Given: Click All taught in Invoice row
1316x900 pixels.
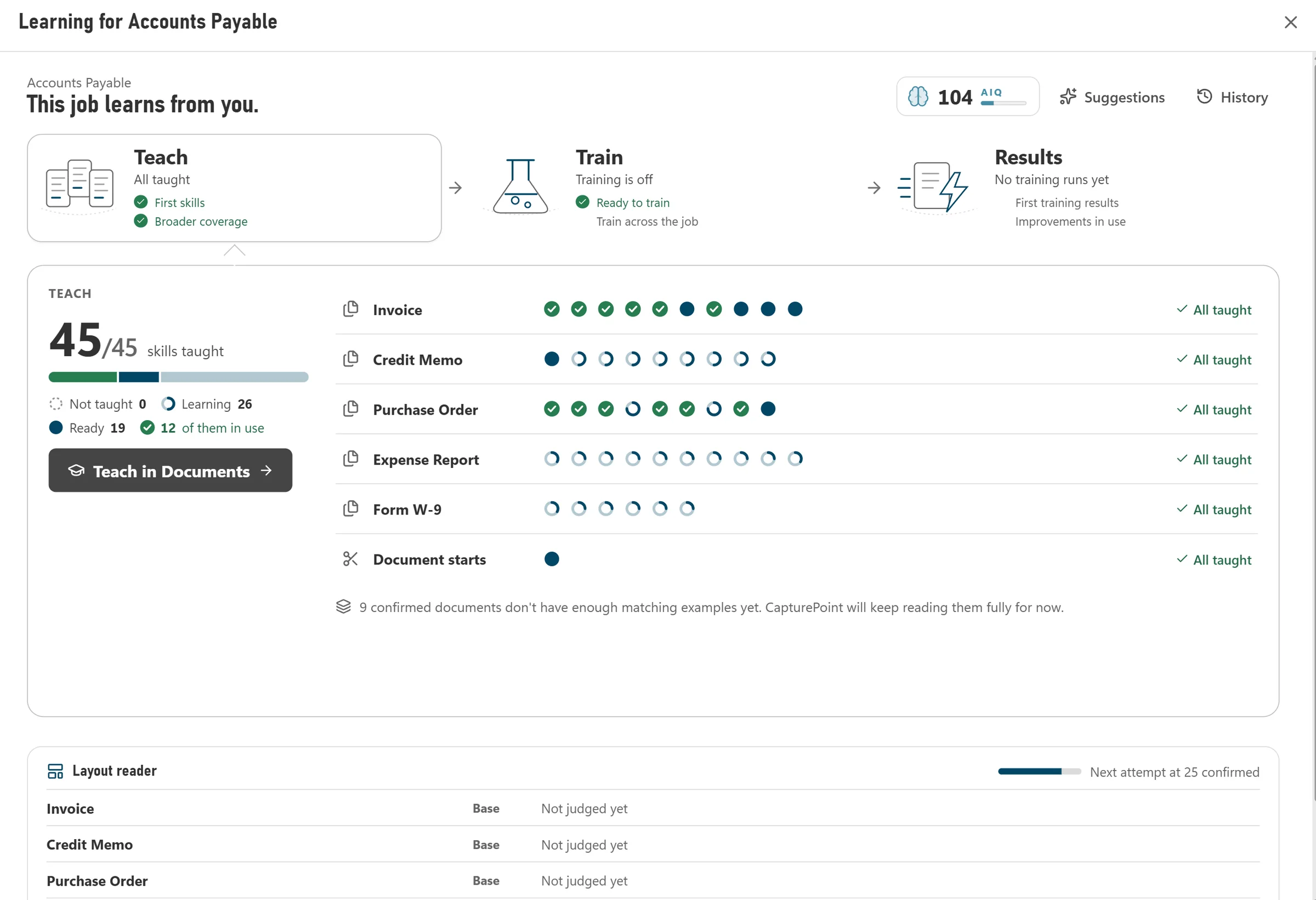Looking at the screenshot, I should [1214, 310].
